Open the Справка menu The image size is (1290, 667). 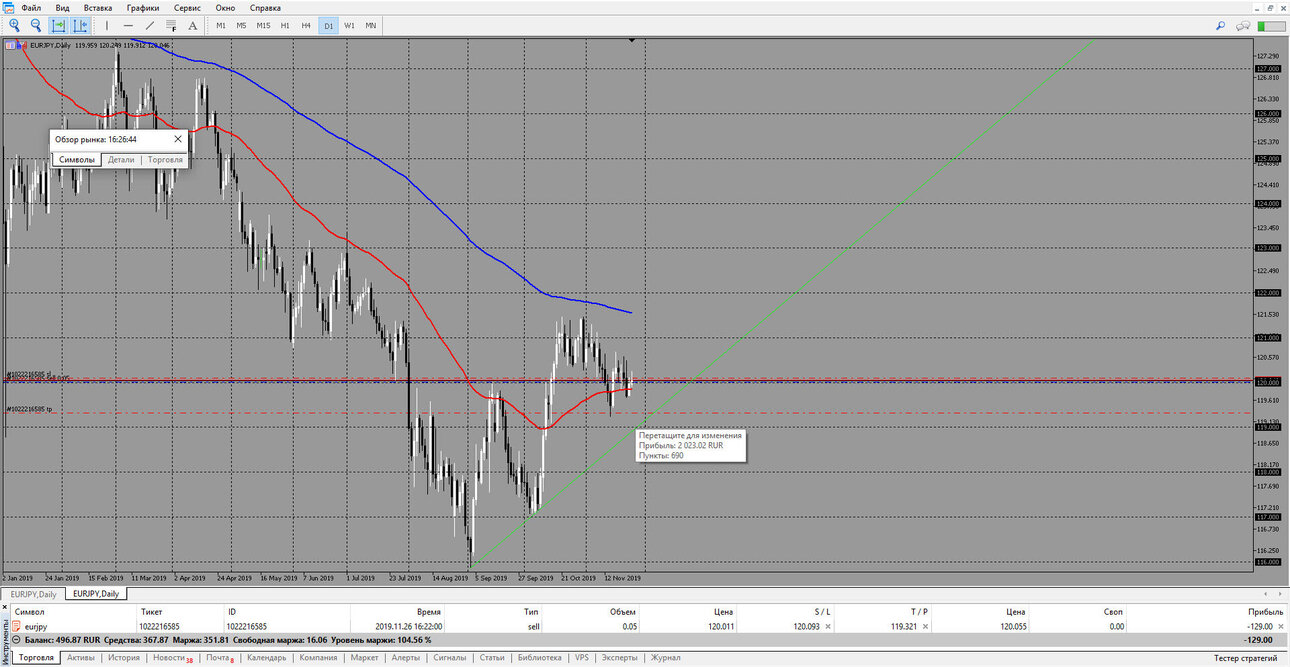[x=265, y=7]
